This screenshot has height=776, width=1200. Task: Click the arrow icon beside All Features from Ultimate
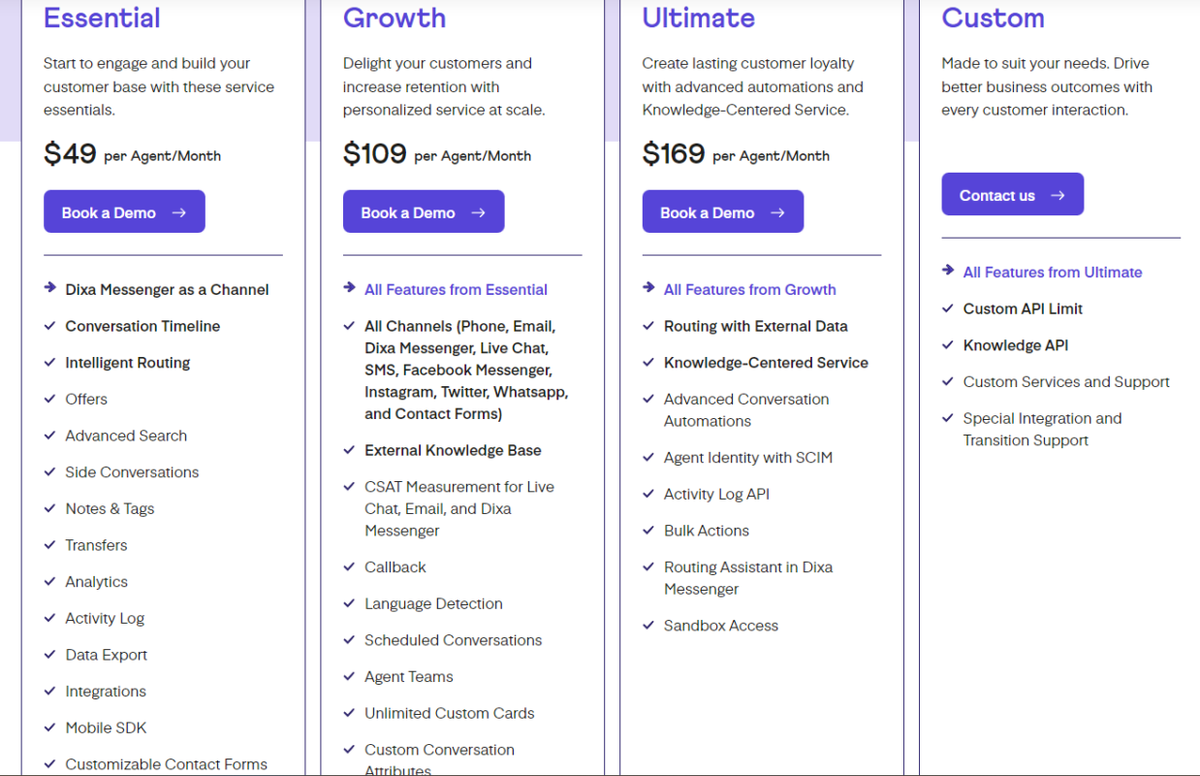click(x=947, y=270)
